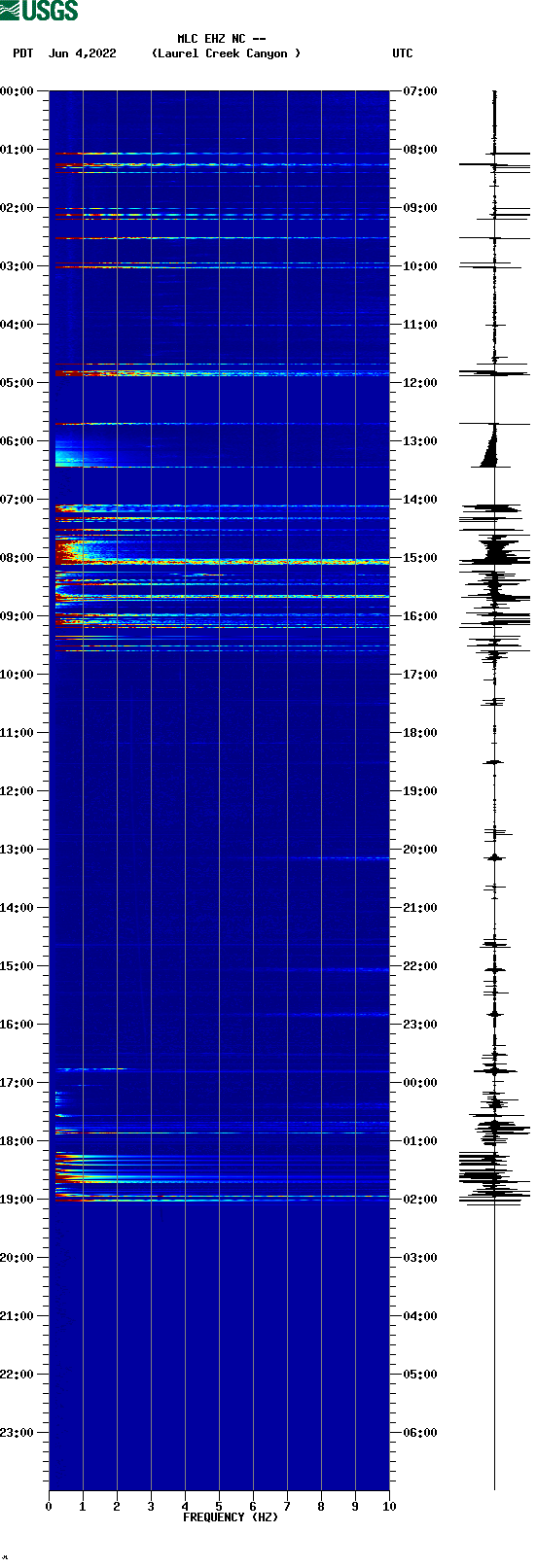Click the UTC time label '02:00'

pyautogui.click(x=420, y=1200)
